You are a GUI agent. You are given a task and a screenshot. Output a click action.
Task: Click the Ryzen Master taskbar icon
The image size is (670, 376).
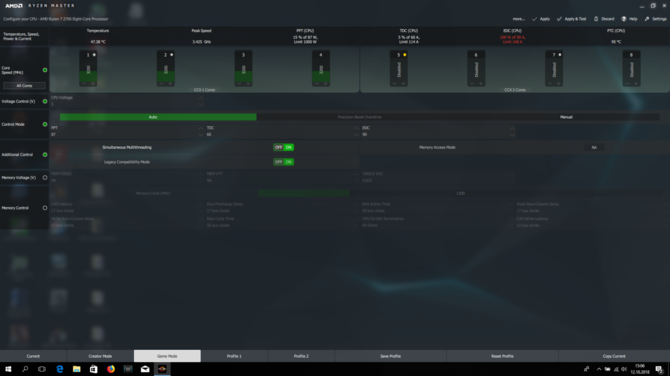[162, 369]
